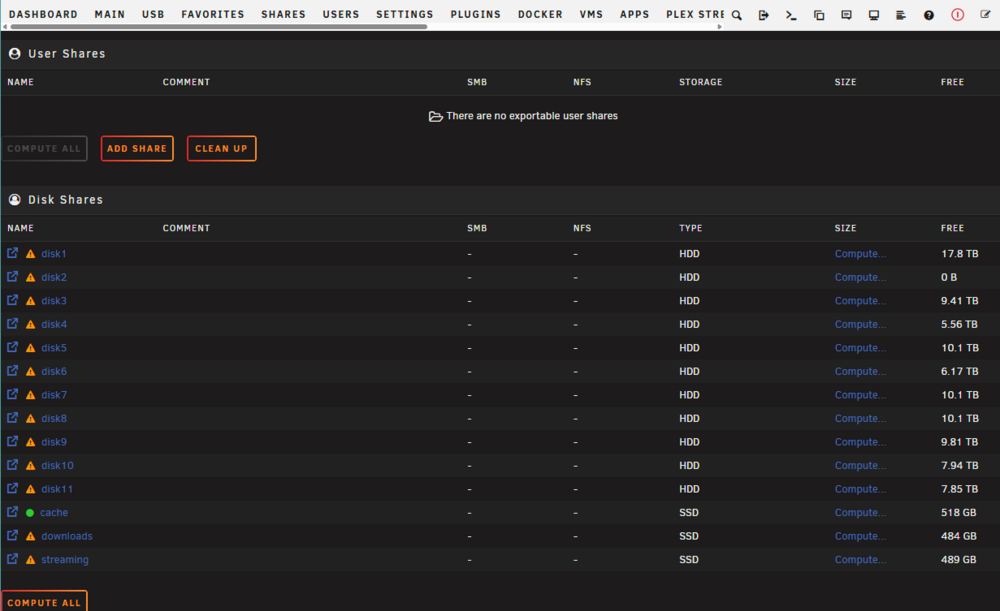Click the logout icon in header
The height and width of the screenshot is (611, 1000).
pyautogui.click(x=763, y=15)
